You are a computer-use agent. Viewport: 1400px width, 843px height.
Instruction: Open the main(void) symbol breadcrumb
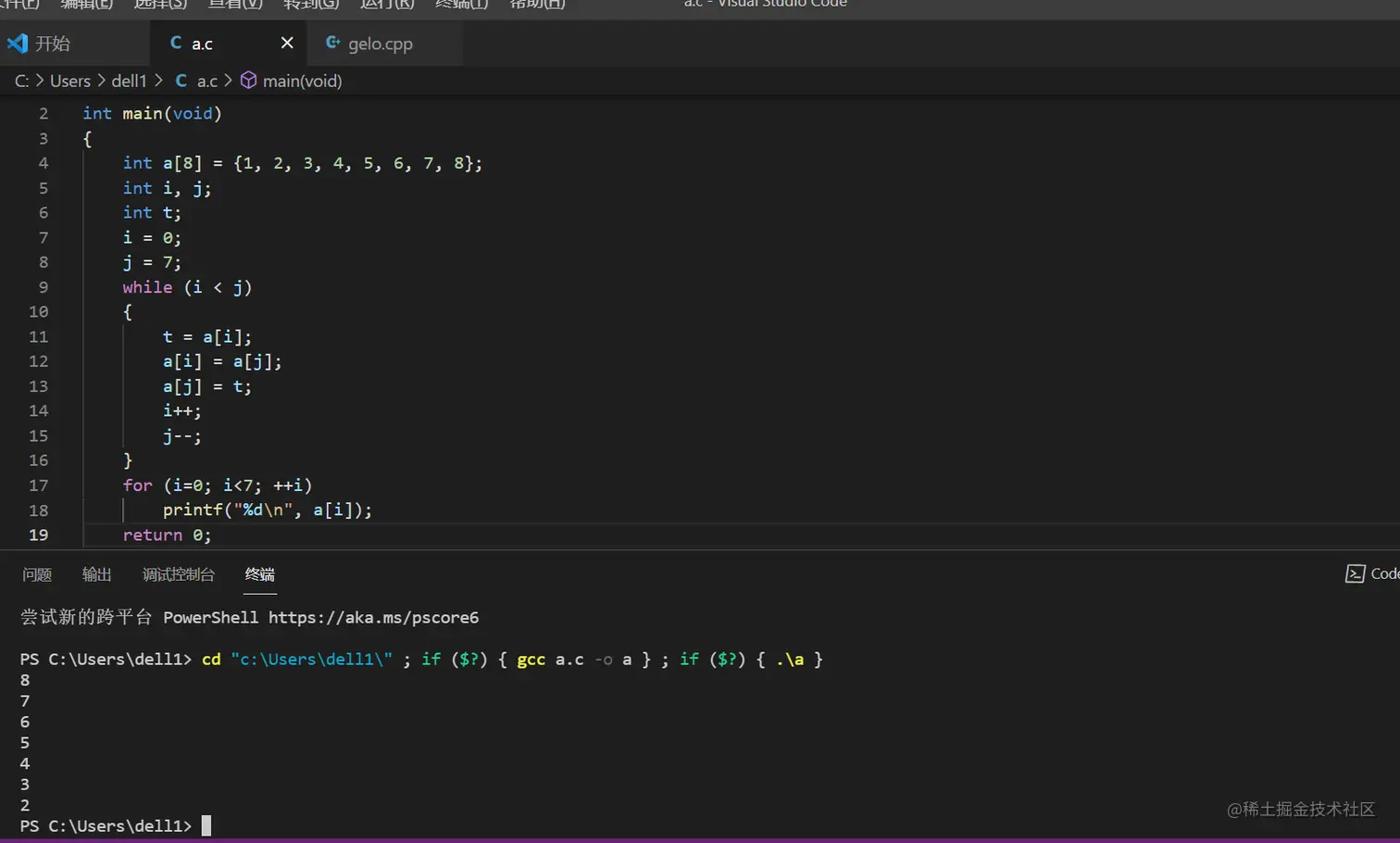click(292, 82)
